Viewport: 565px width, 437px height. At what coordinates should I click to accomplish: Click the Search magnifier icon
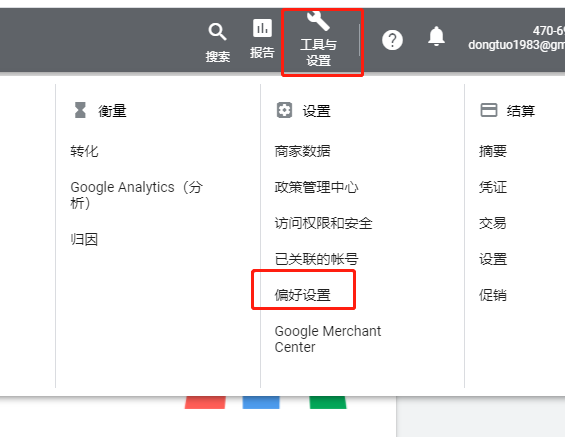click(217, 32)
